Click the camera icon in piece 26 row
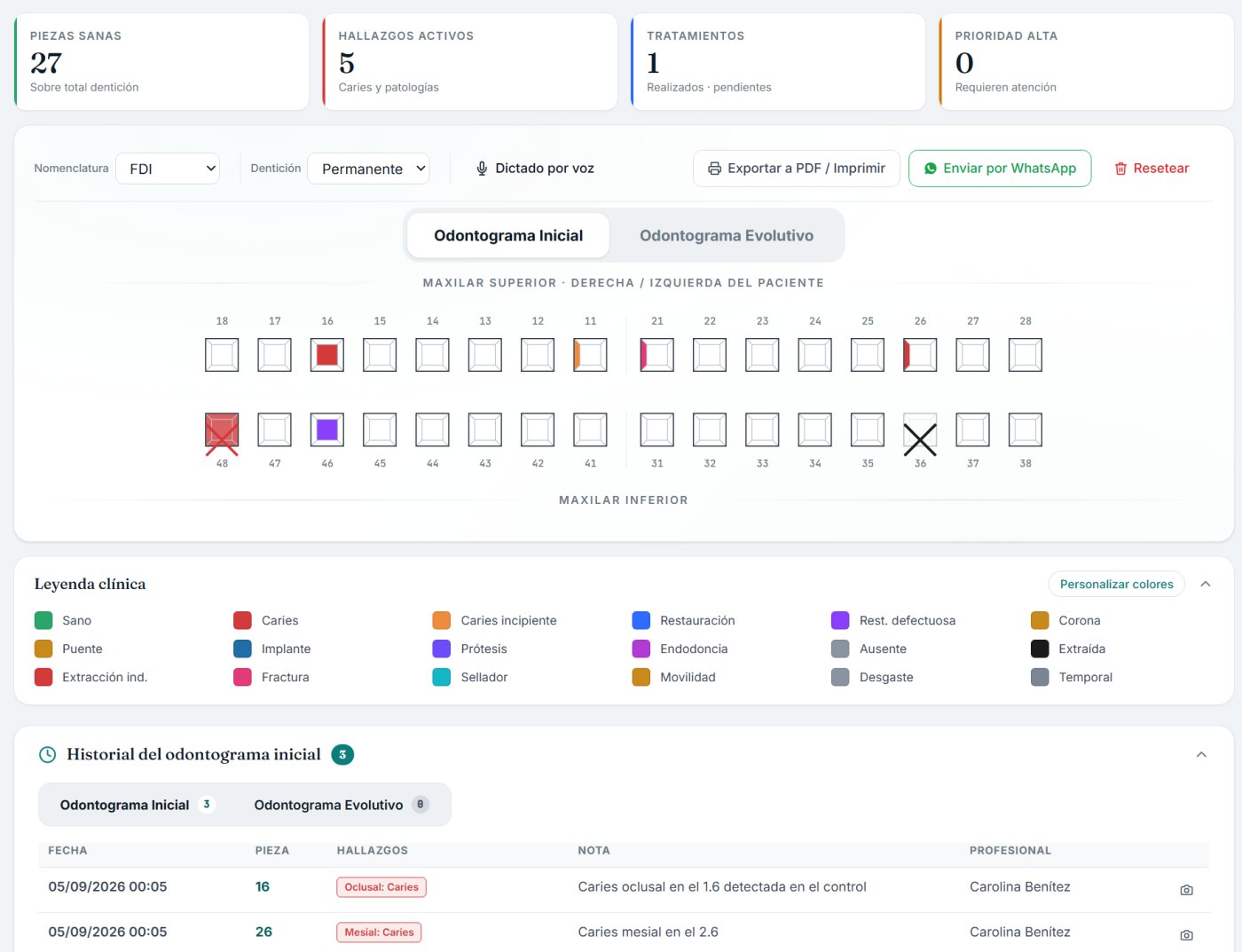Image resolution: width=1242 pixels, height=952 pixels. coord(1186,934)
